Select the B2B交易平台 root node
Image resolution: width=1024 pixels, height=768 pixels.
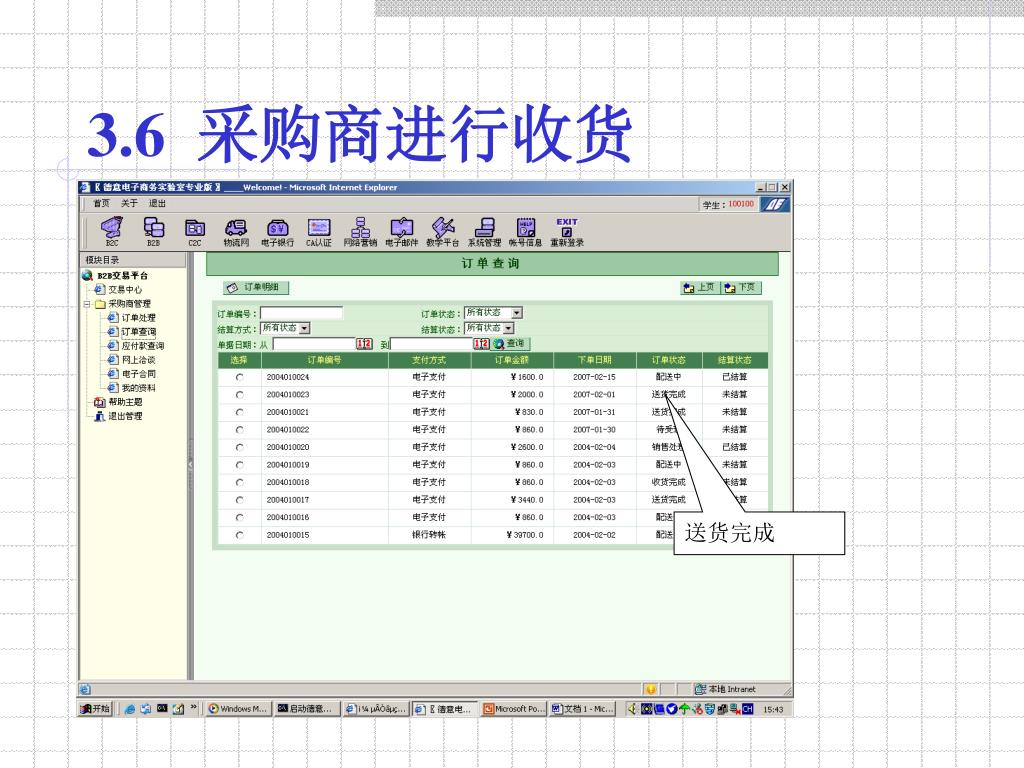pos(123,276)
